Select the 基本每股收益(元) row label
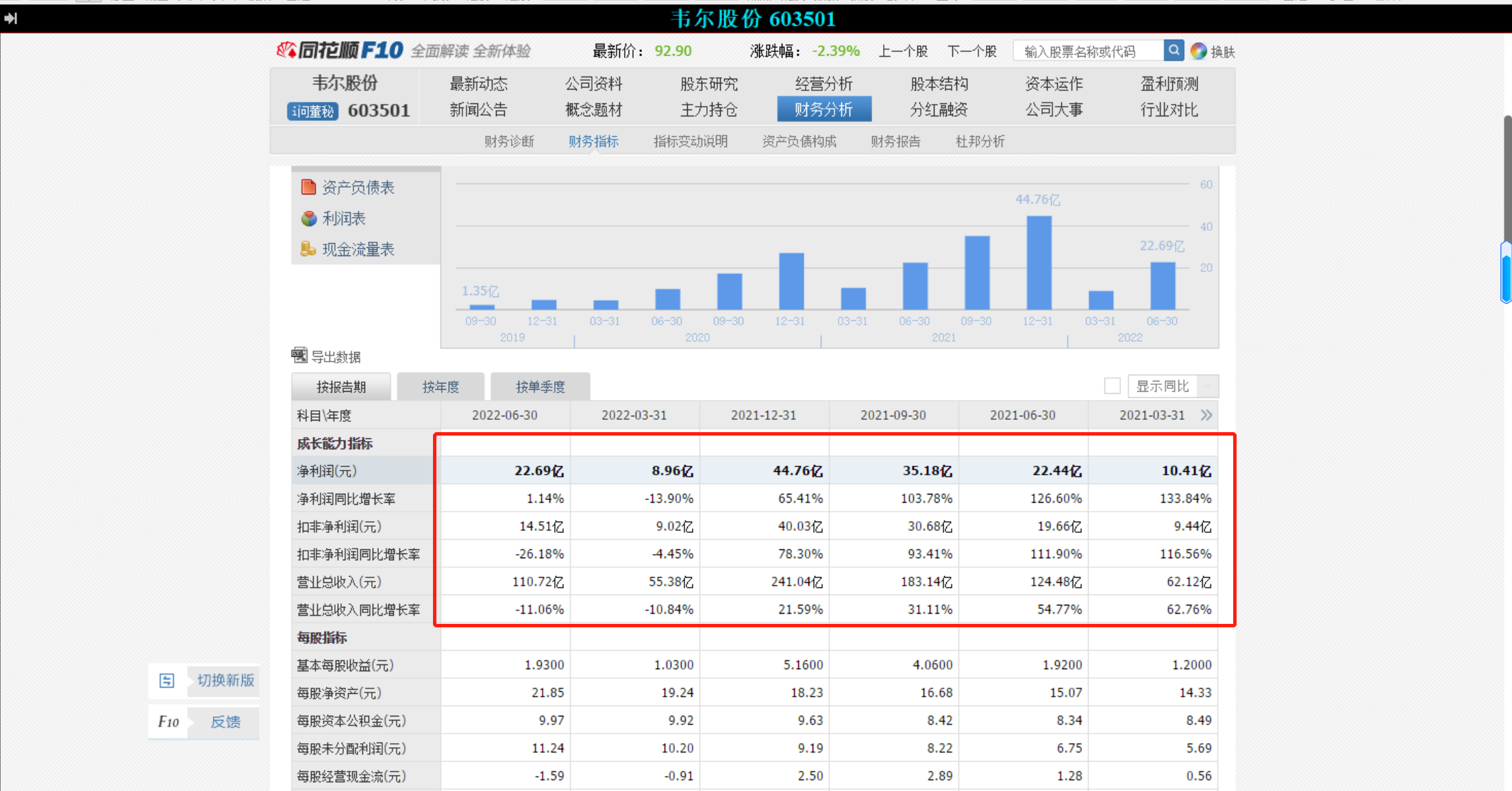1512x791 pixels. (345, 665)
